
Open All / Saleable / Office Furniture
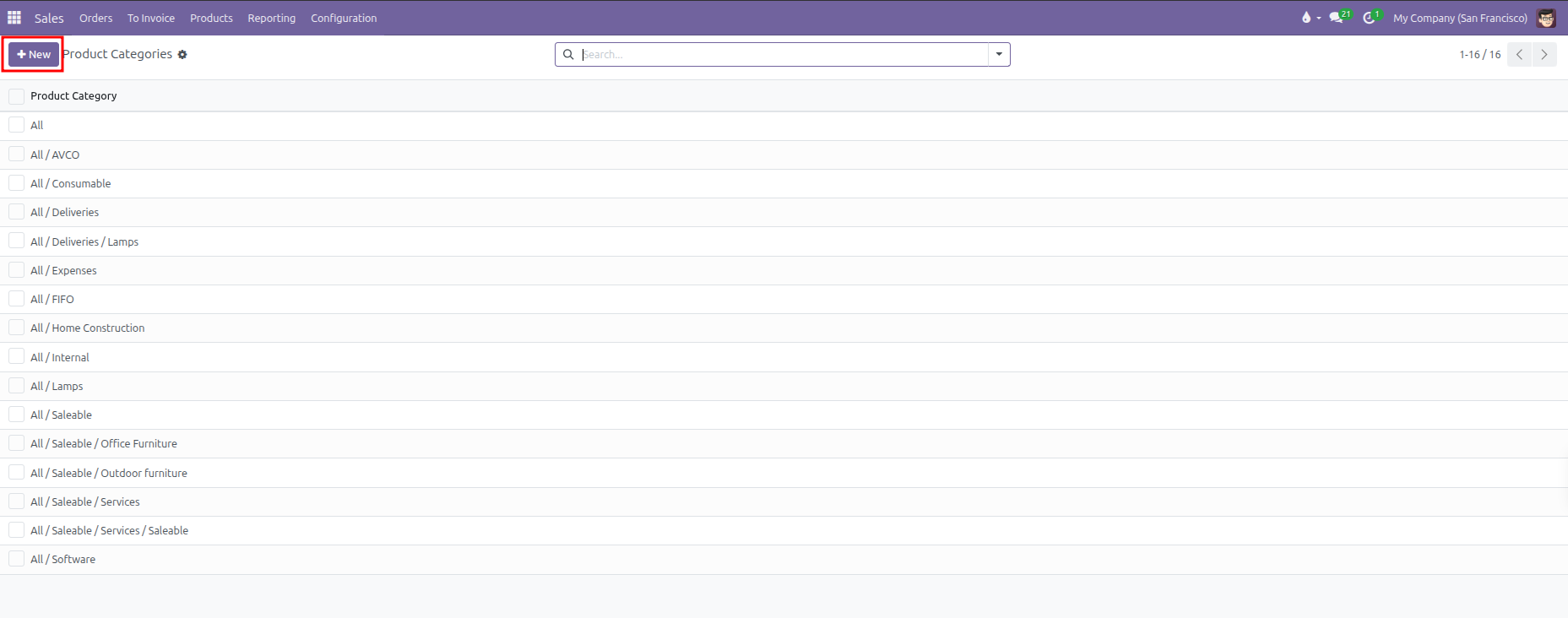104,443
